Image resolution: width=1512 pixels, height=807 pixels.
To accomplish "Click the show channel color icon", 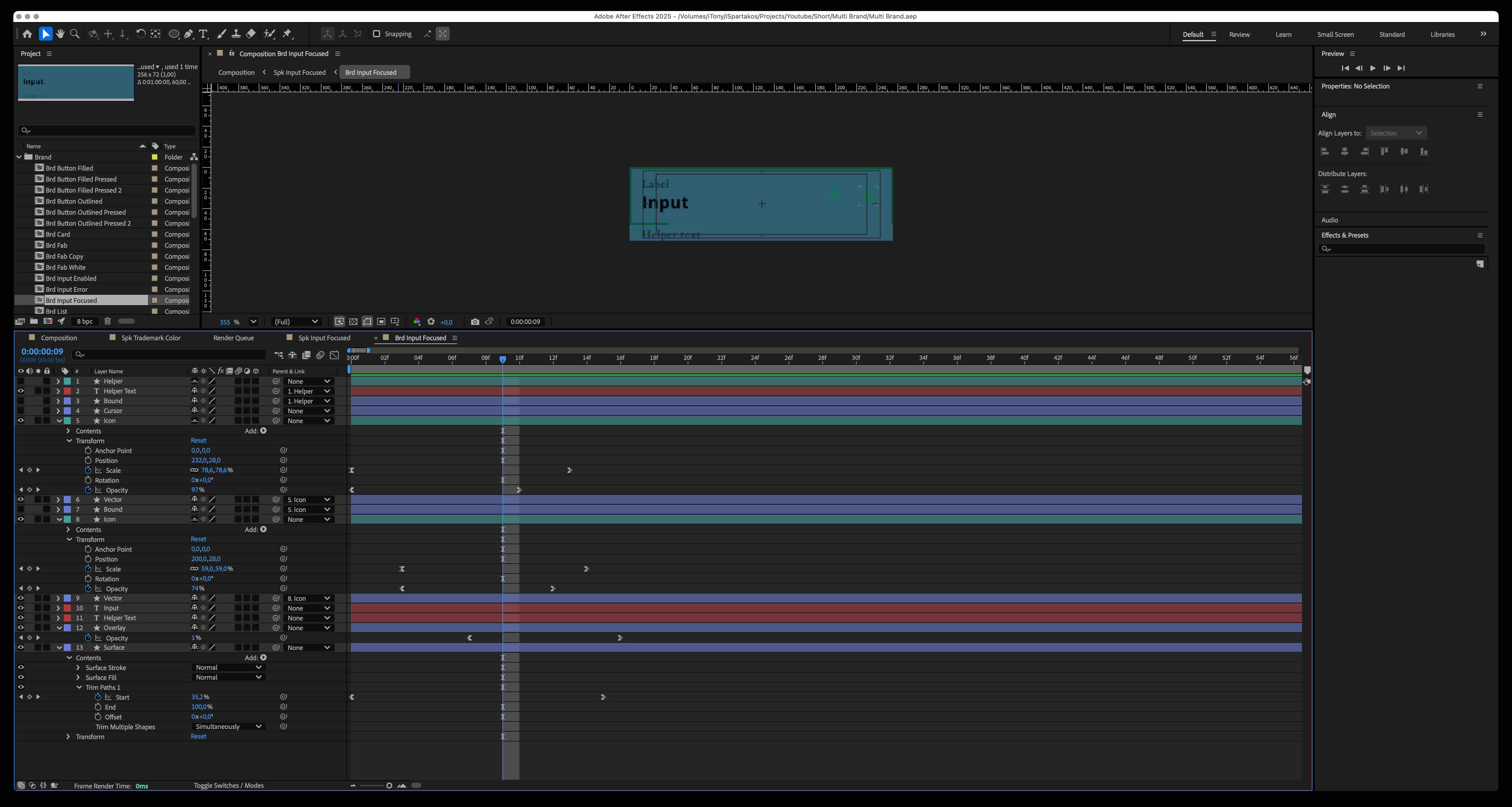I will click(x=417, y=322).
